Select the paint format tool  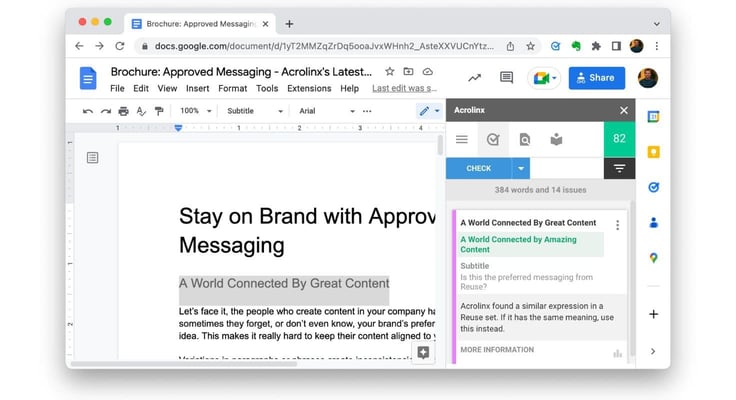click(159, 111)
